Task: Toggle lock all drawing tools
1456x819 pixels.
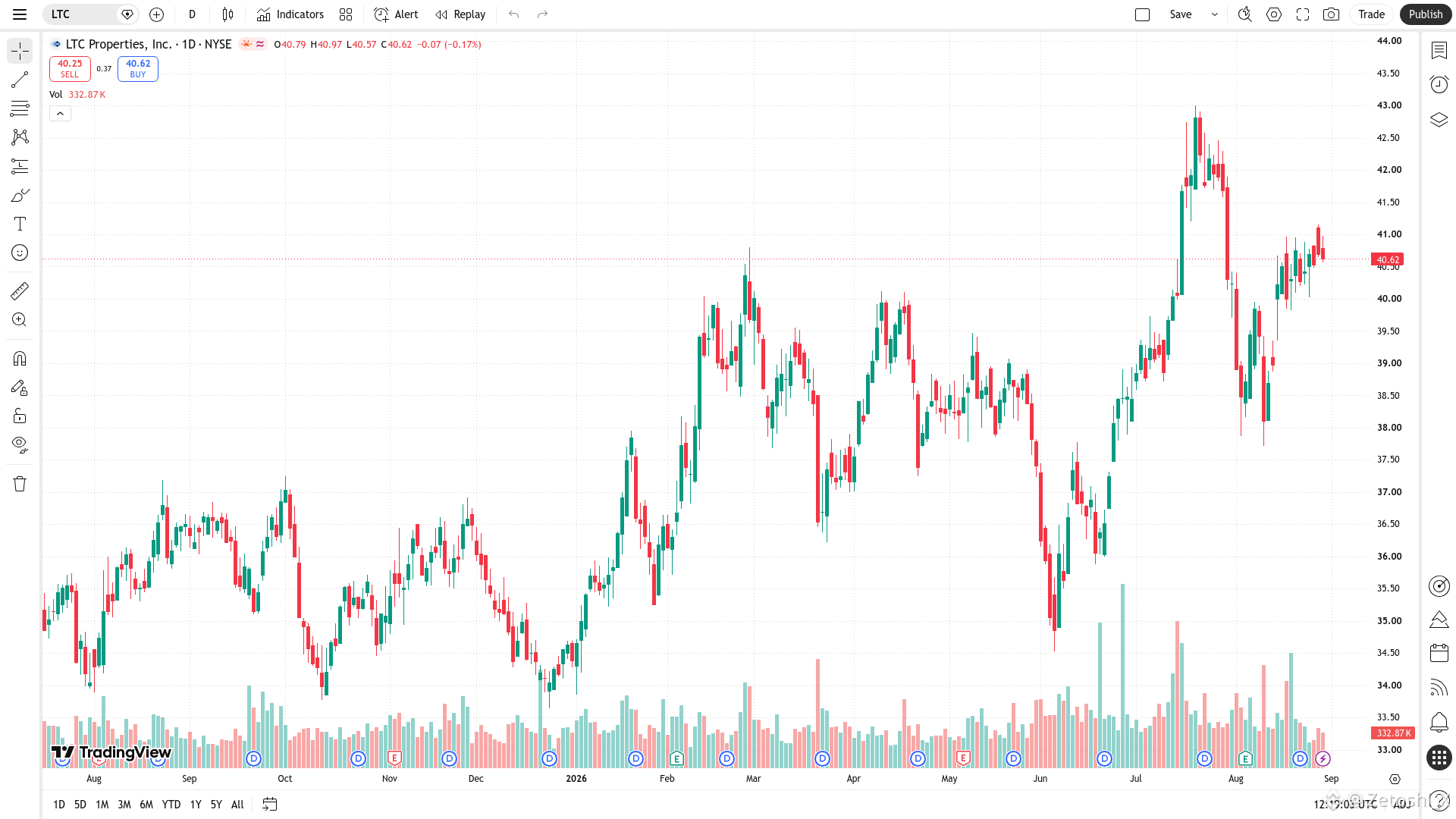Action: [x=20, y=416]
